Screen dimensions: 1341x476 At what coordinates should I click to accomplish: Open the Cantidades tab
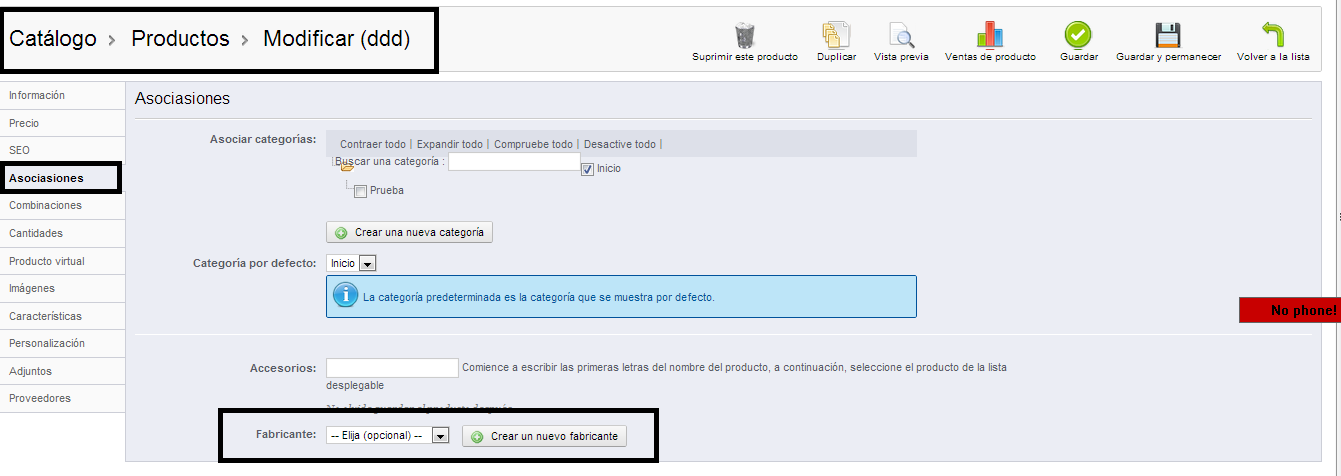[x=62, y=233]
